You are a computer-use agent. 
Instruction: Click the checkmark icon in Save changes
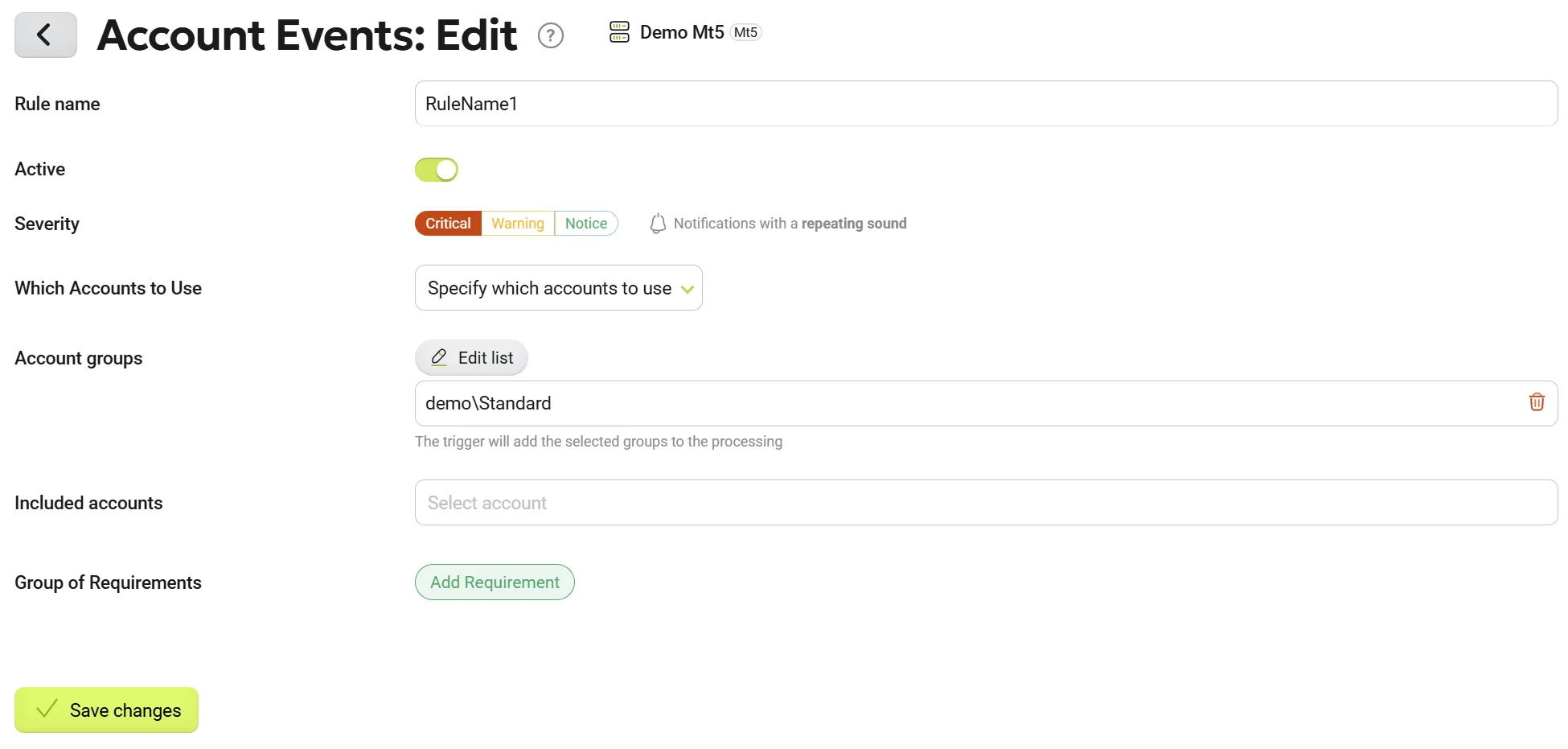(x=47, y=709)
